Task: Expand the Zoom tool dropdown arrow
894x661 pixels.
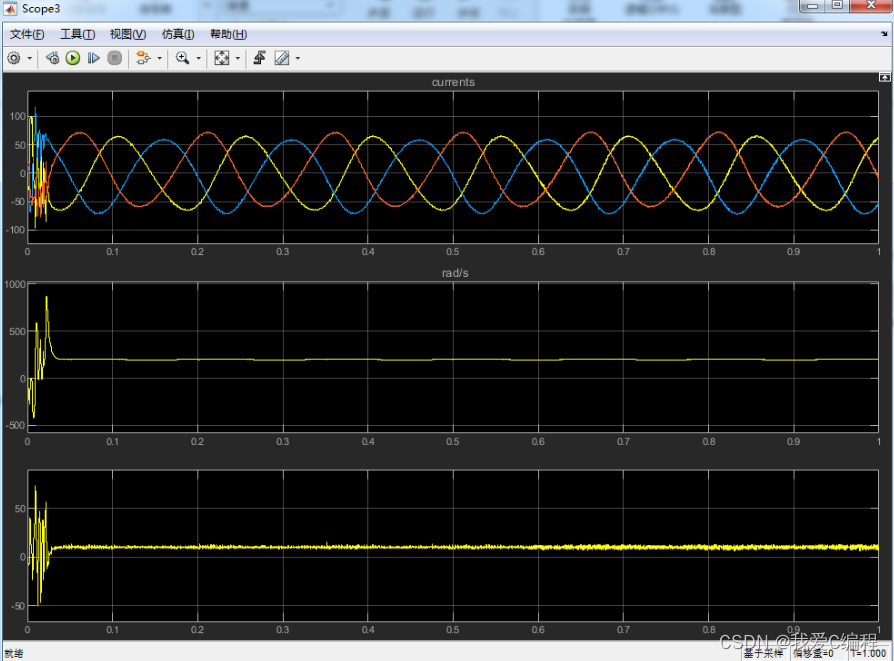Action: coord(198,59)
